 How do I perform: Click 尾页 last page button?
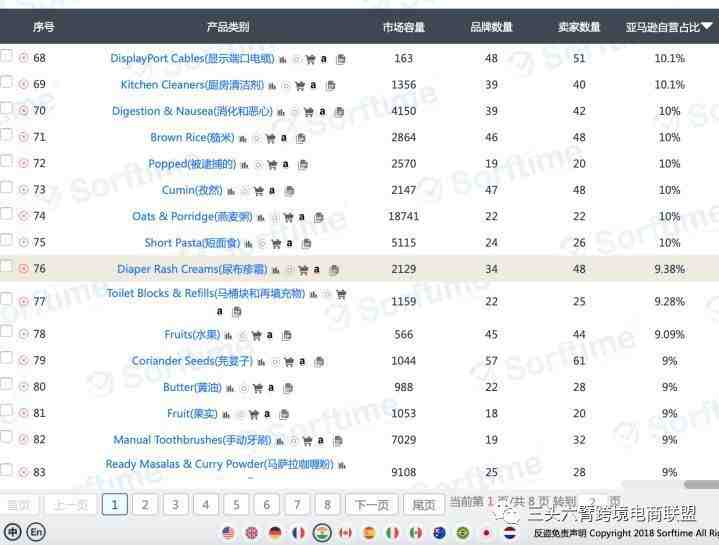(x=424, y=505)
